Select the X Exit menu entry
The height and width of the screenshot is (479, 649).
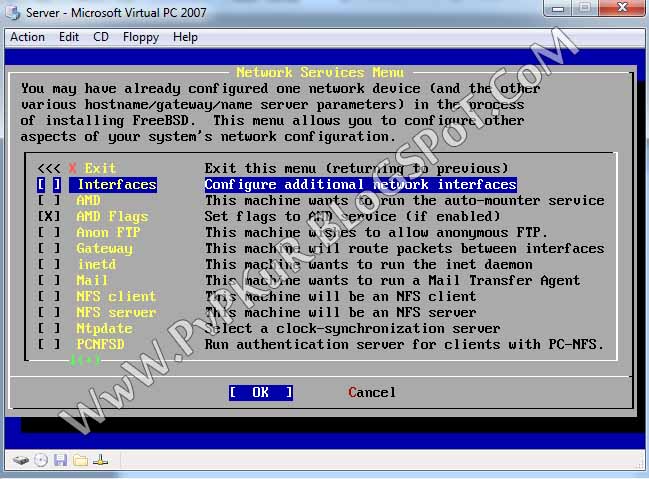(92, 168)
